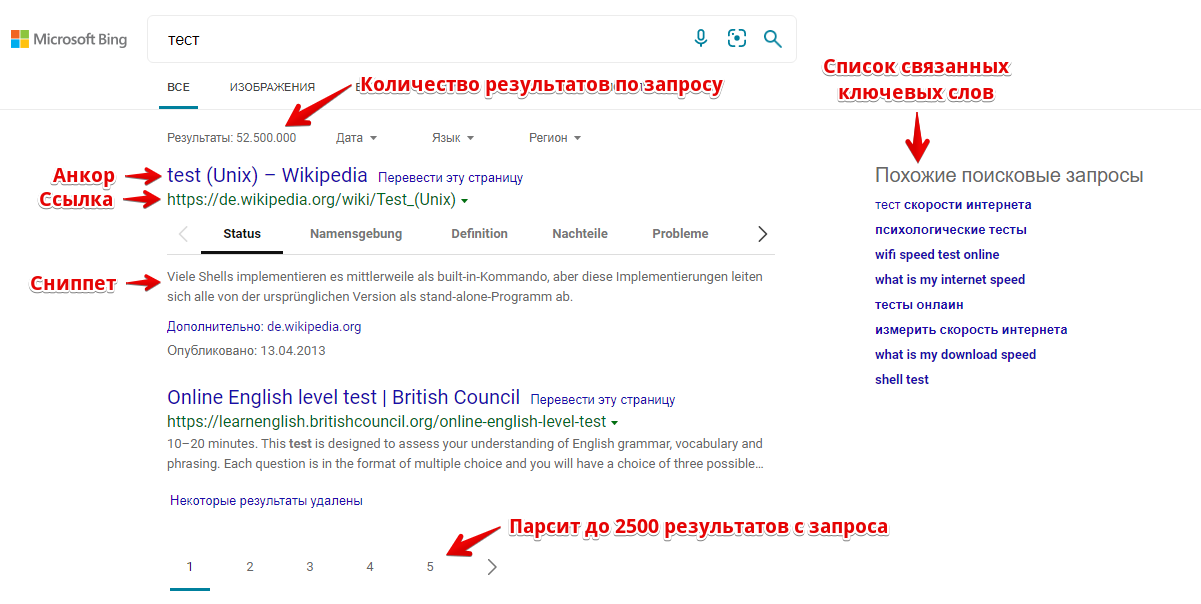Viewport: 1201px width, 604px height.
Task: Go to results page 5
Action: tap(430, 567)
